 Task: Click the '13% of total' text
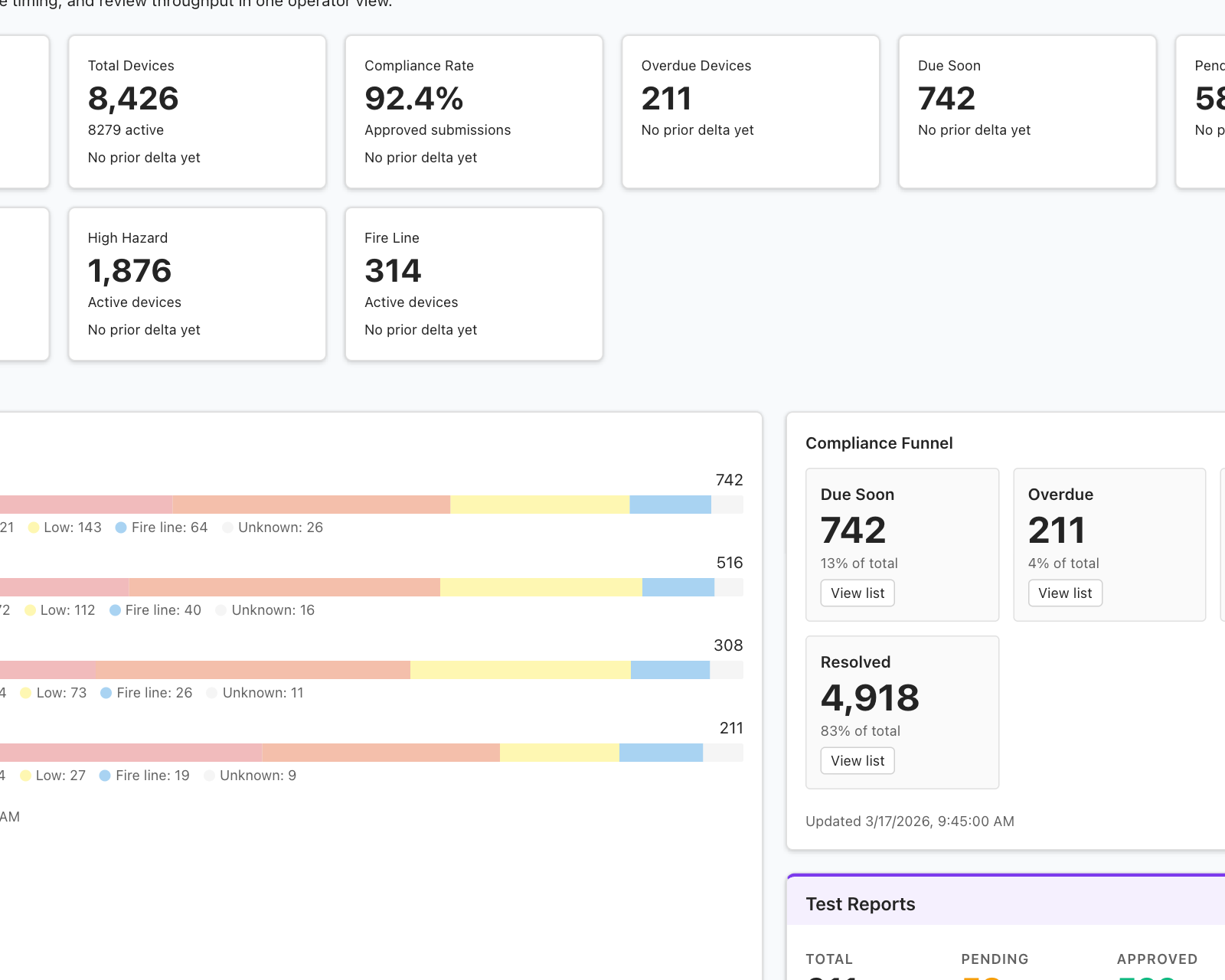coord(859,563)
